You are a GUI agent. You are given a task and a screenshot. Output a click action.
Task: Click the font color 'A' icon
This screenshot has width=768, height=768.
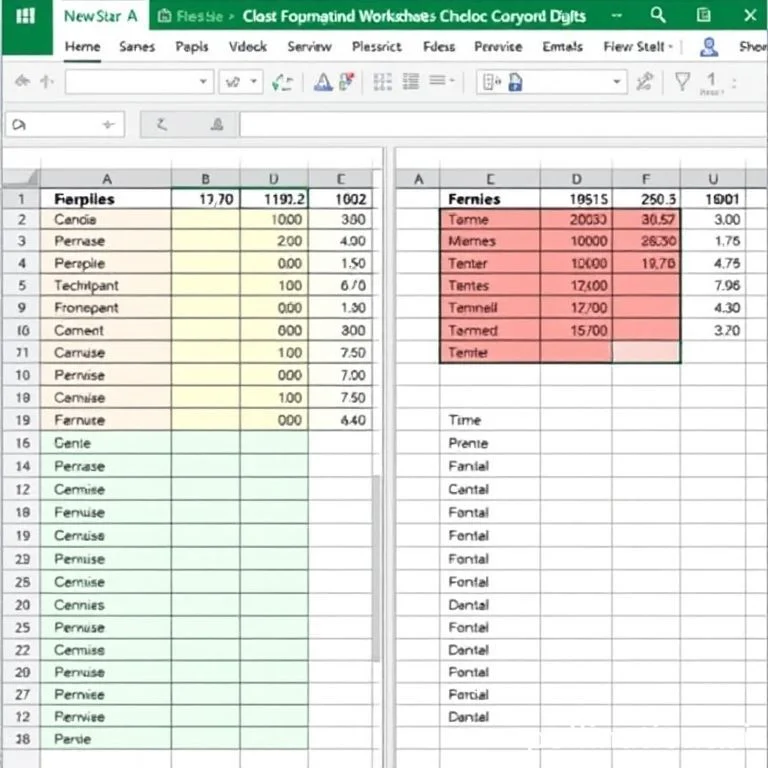[322, 82]
